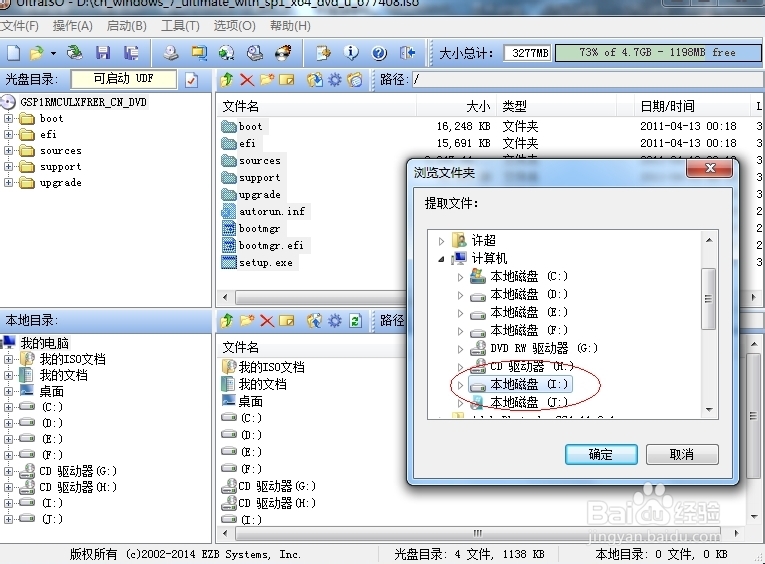Click the disc pane red X delete icon
This screenshot has width=765, height=564.
tap(247, 80)
